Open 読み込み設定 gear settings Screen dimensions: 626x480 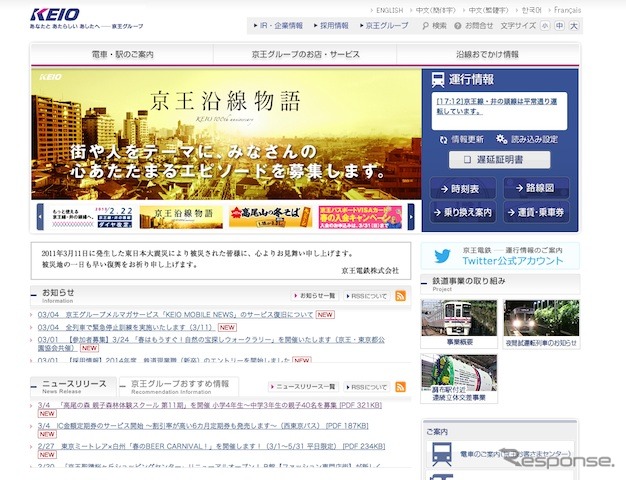click(x=501, y=139)
